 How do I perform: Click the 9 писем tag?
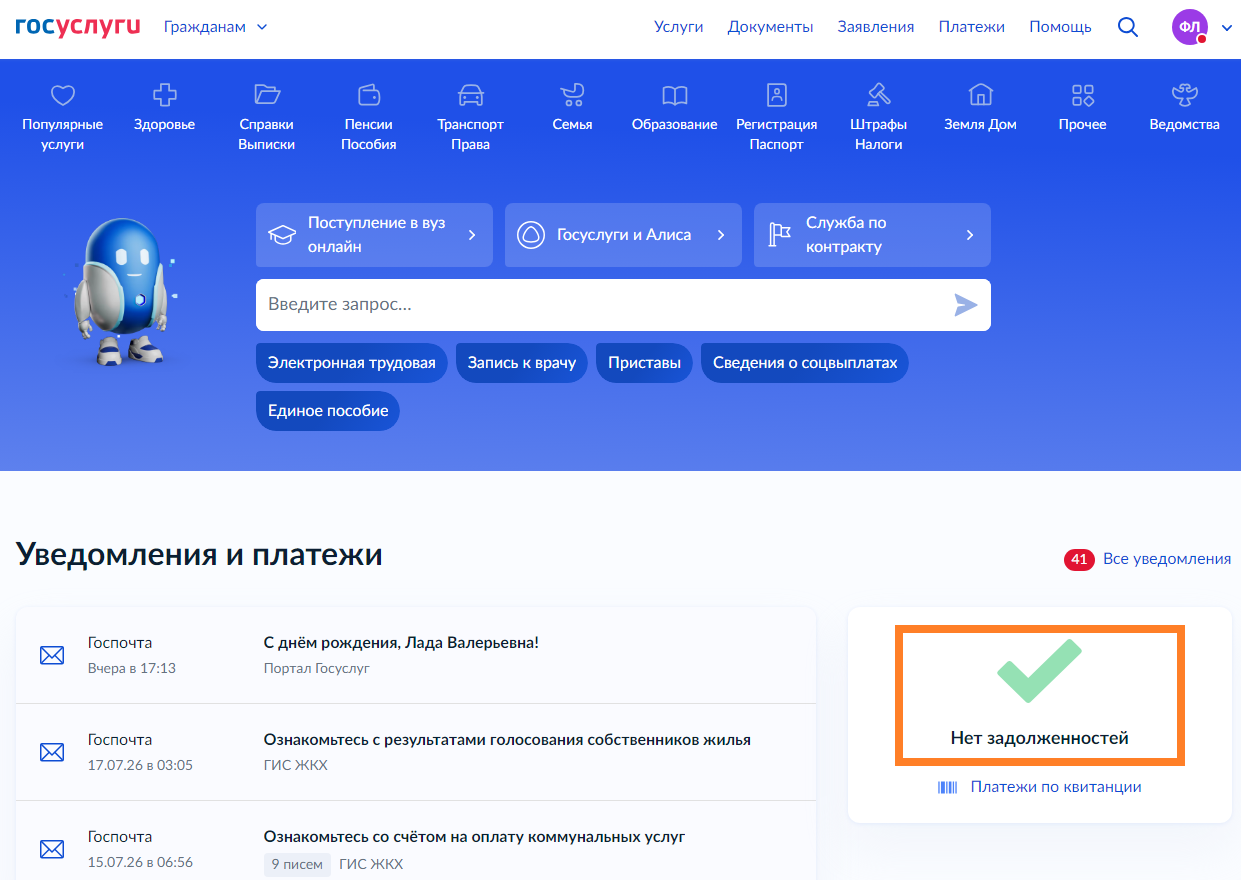297,864
